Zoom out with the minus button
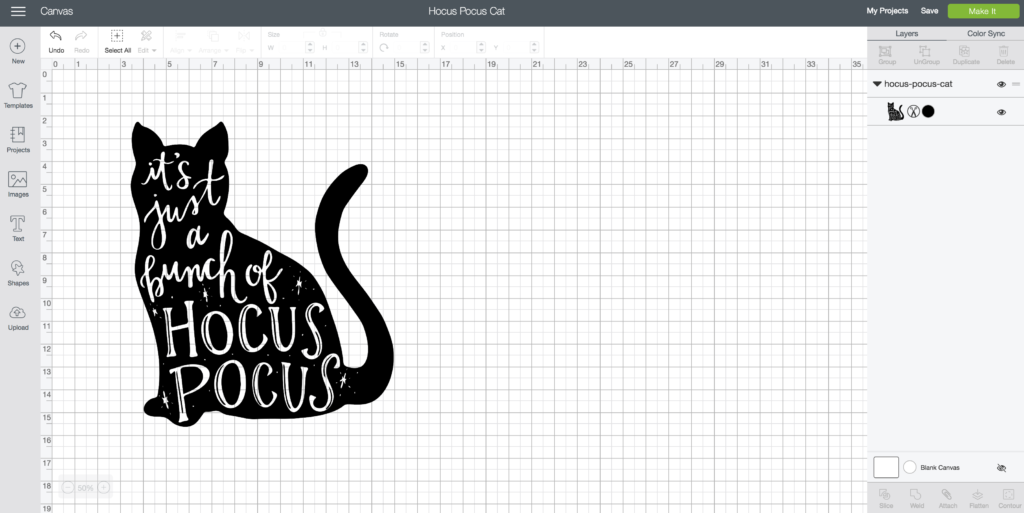The image size is (1024, 513). pyautogui.click(x=69, y=488)
